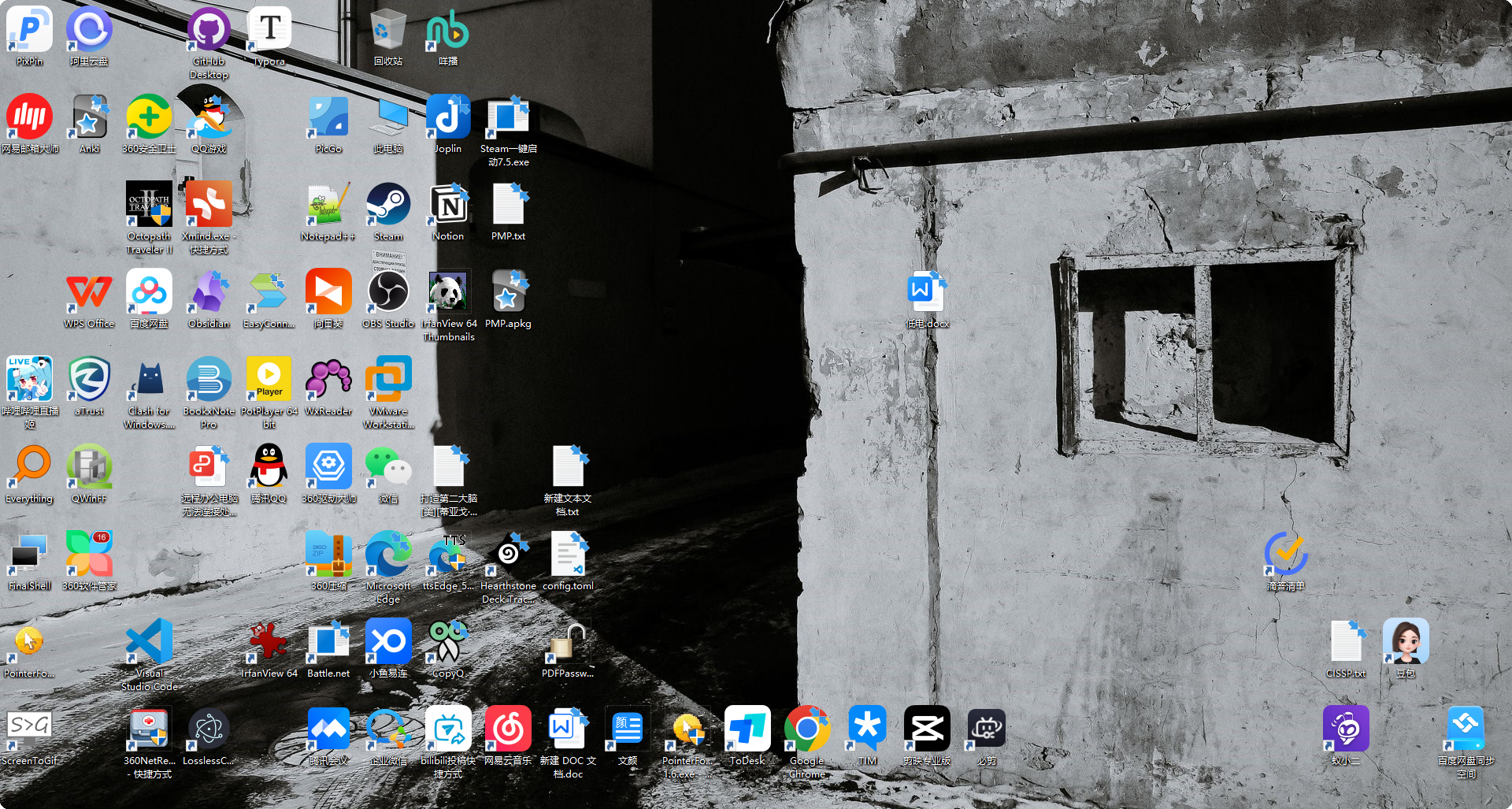Select the Microsoft Edge shortcut
This screenshot has height=809, width=1512.
387,555
